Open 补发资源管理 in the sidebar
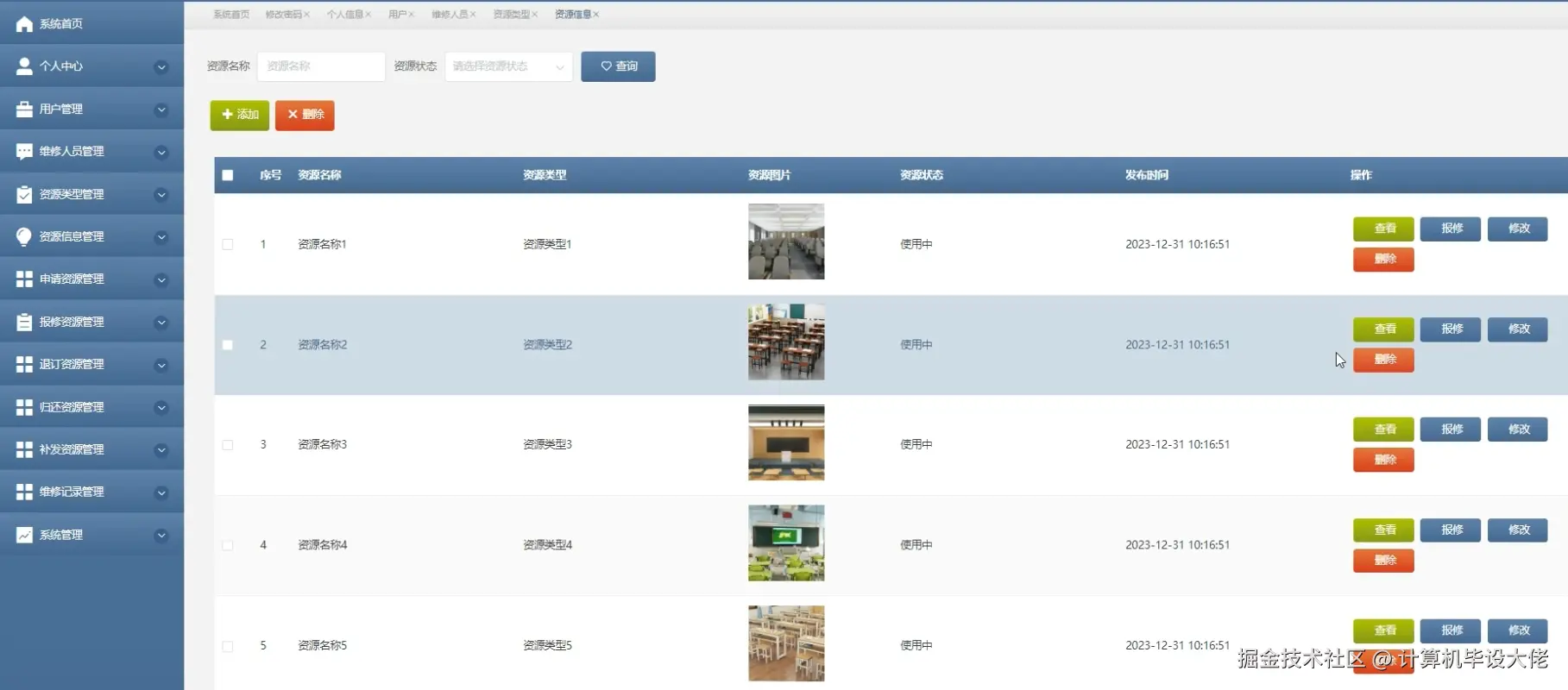1568x690 pixels. pos(91,450)
